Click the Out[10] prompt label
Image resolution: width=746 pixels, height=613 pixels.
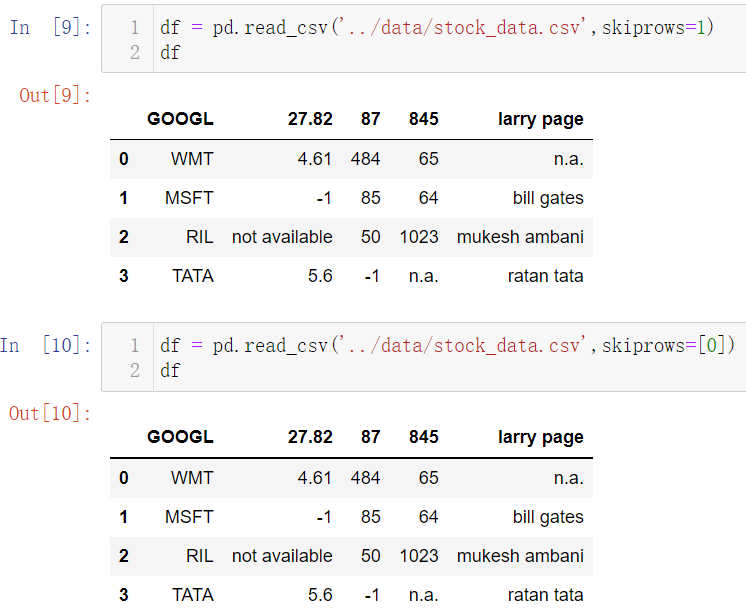(x=50, y=414)
